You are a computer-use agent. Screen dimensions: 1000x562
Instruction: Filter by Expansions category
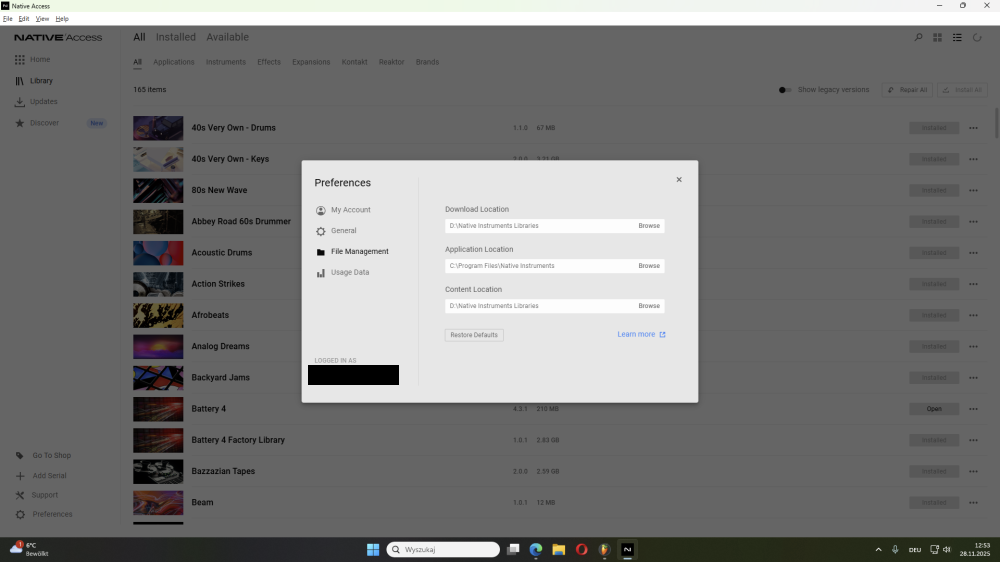click(311, 62)
